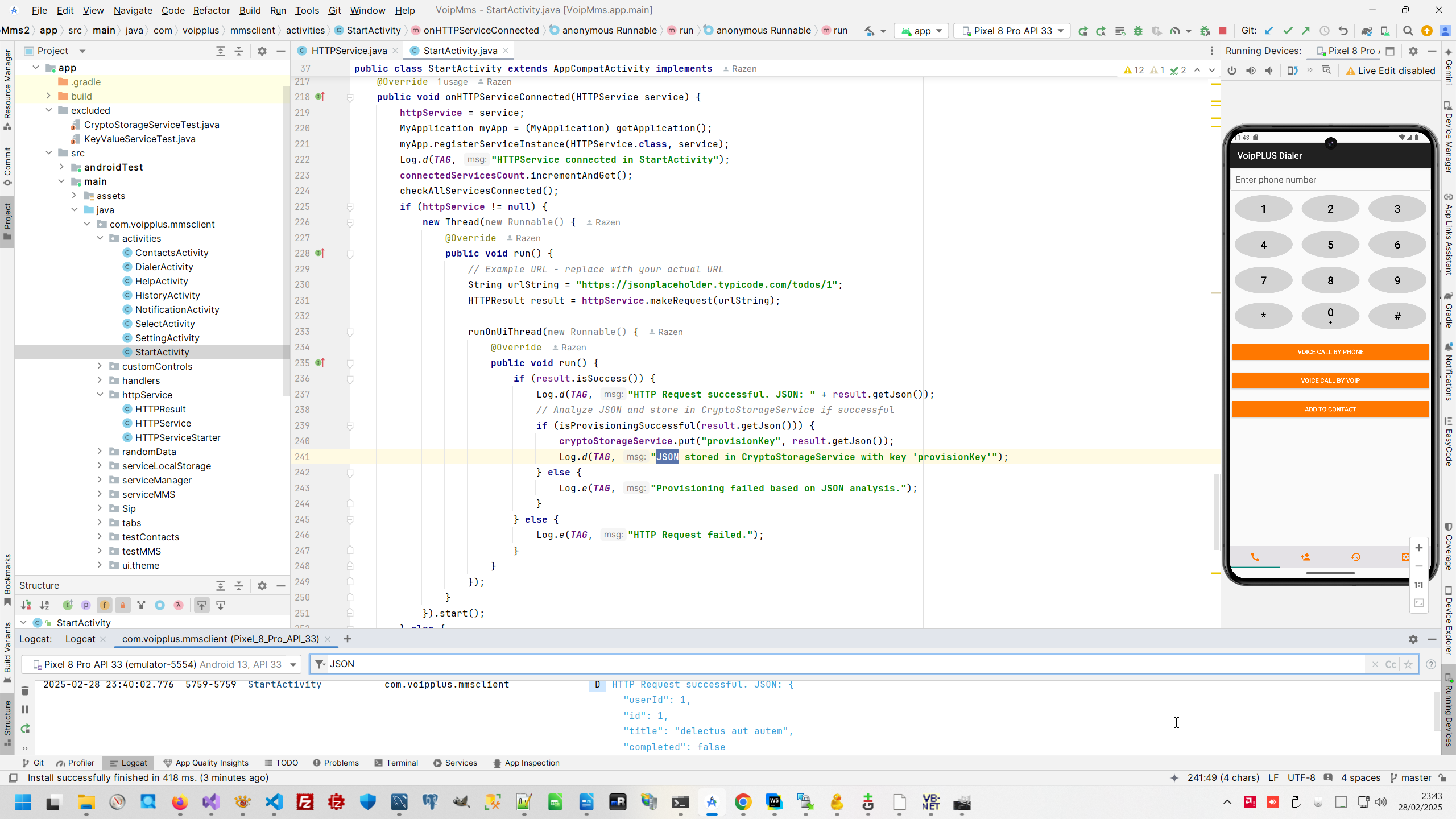Rotate the emulator device
This screenshot has height=819, width=1456.
click(x=1292, y=71)
